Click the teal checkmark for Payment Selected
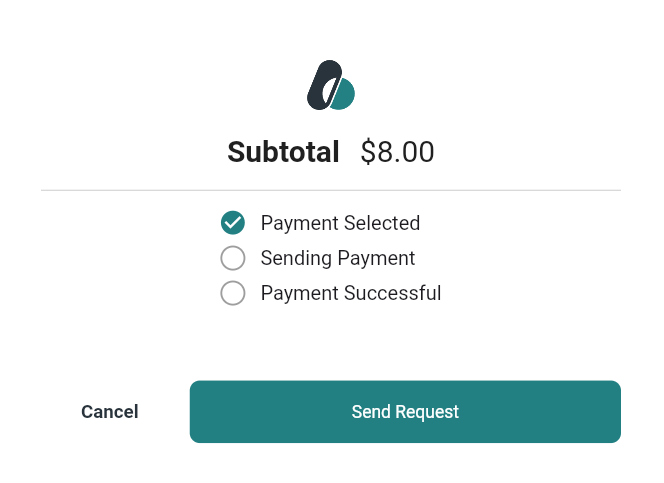The height and width of the screenshot is (483, 664). pyautogui.click(x=233, y=223)
